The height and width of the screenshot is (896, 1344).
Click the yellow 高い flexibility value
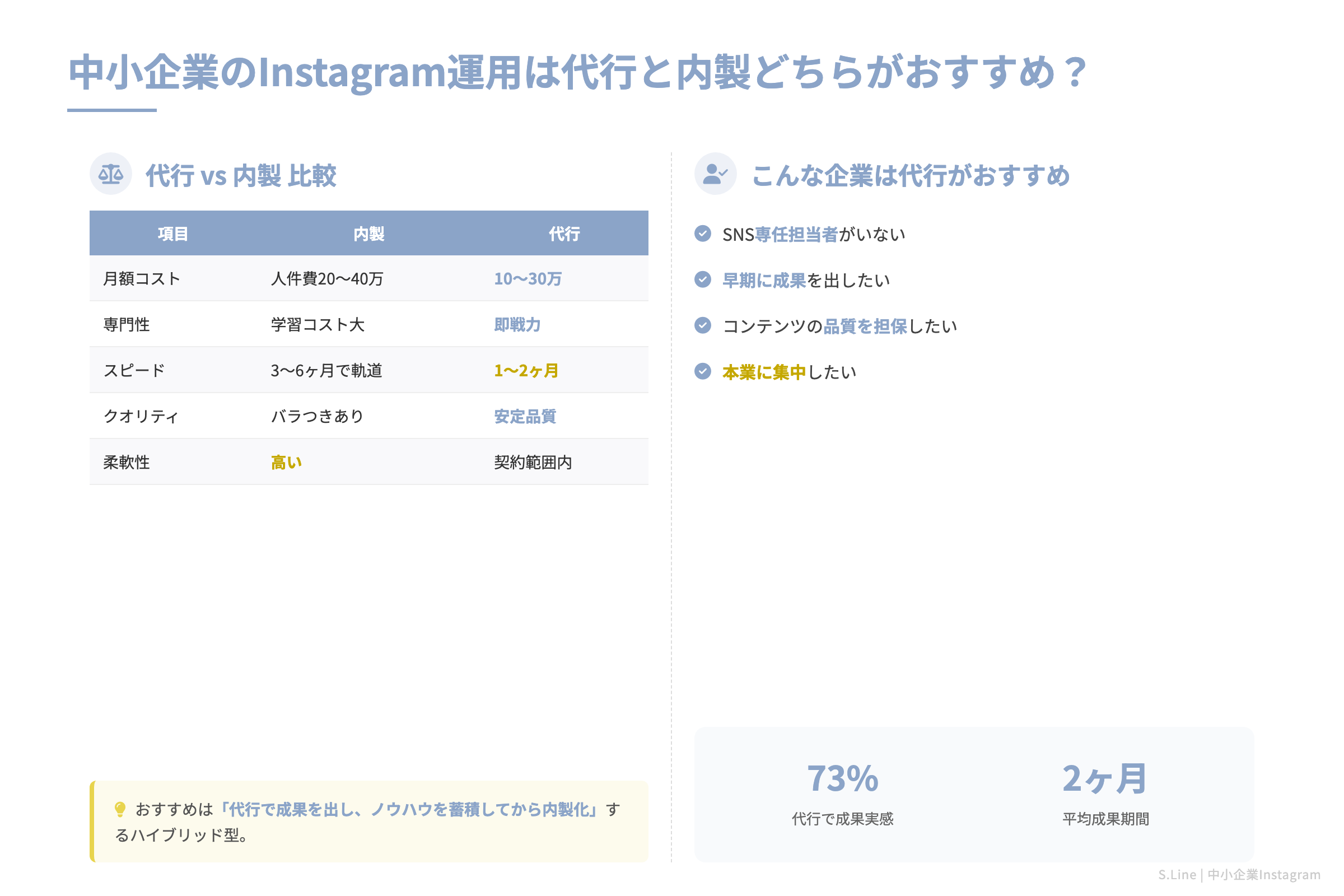coord(284,463)
